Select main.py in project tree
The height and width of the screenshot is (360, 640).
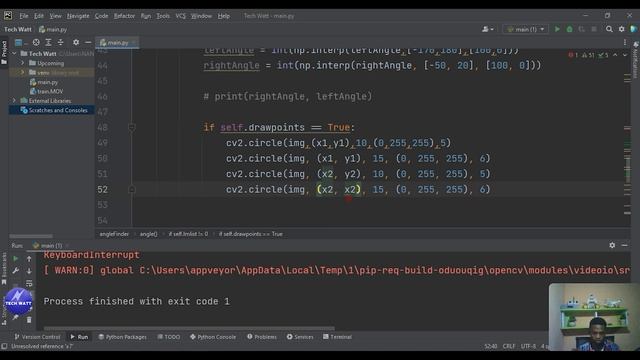(44, 82)
